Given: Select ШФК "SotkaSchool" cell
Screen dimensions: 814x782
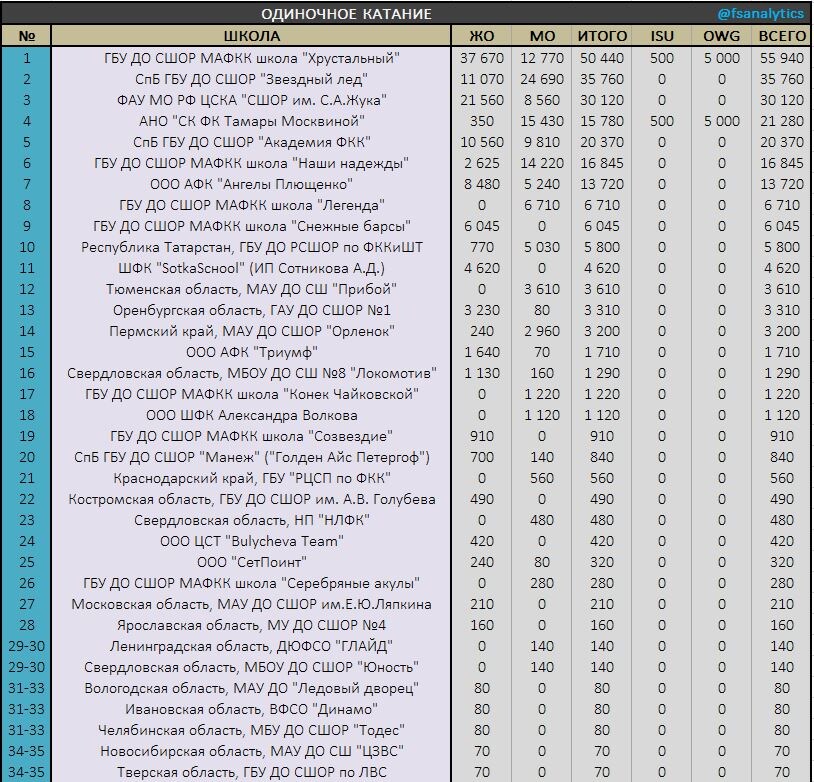Looking at the screenshot, I should (x=251, y=268).
